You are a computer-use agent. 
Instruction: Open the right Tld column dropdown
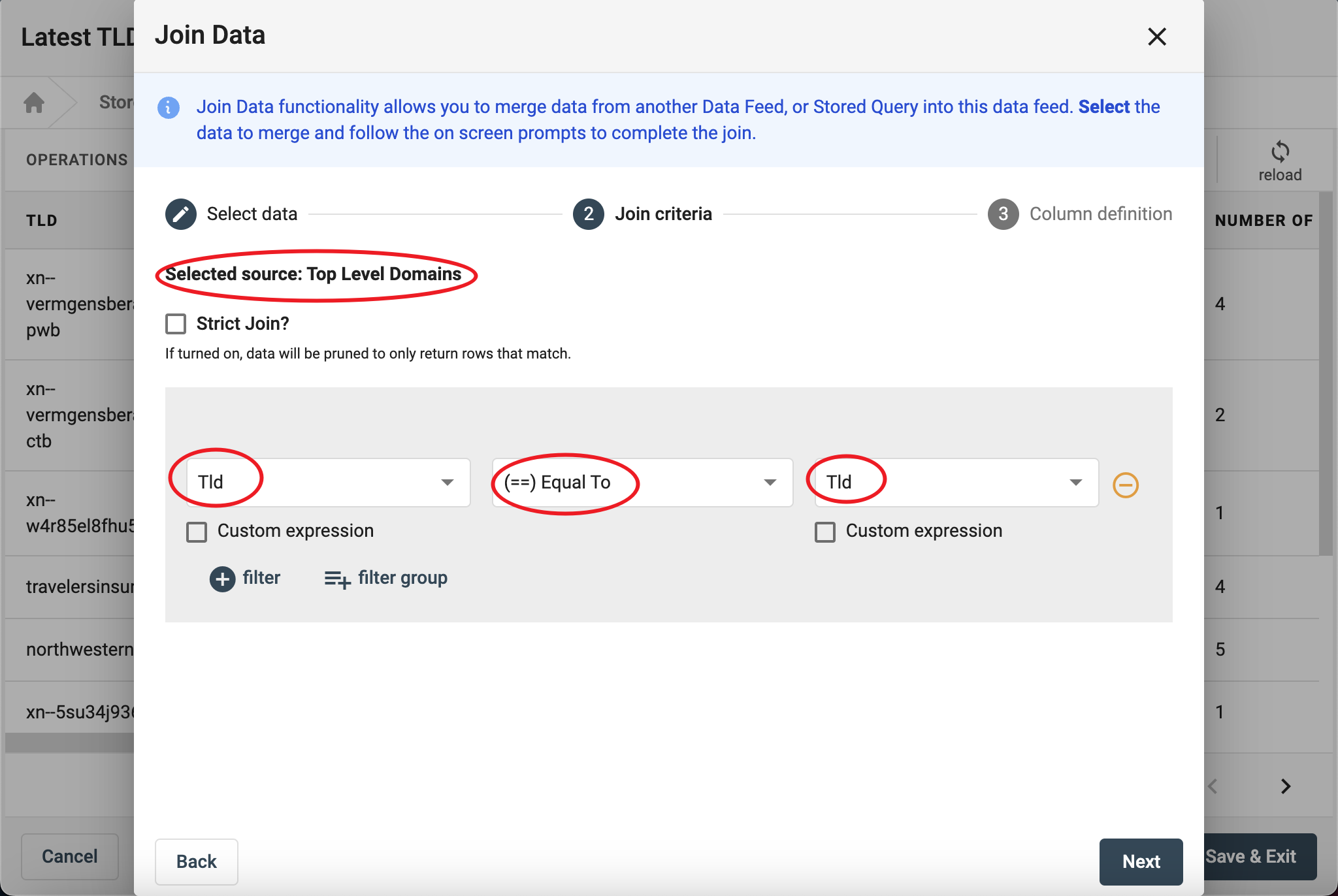(956, 483)
